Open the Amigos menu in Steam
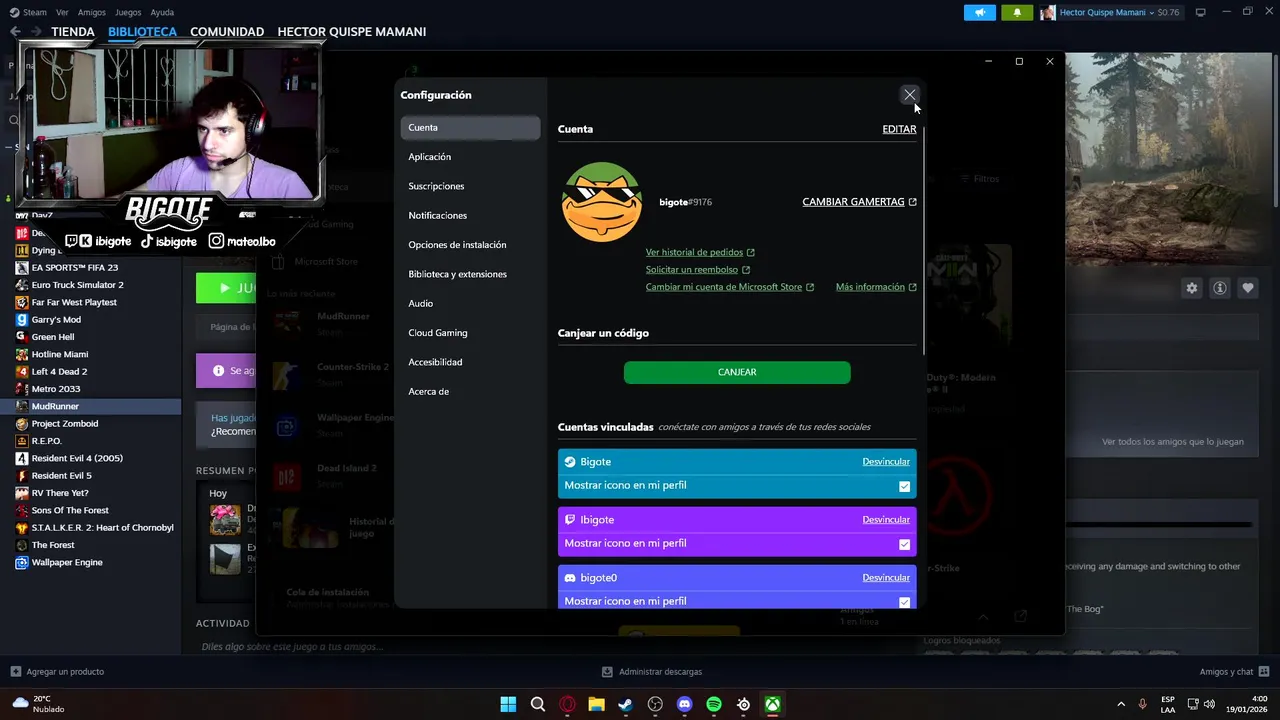The image size is (1280, 720). point(92,12)
